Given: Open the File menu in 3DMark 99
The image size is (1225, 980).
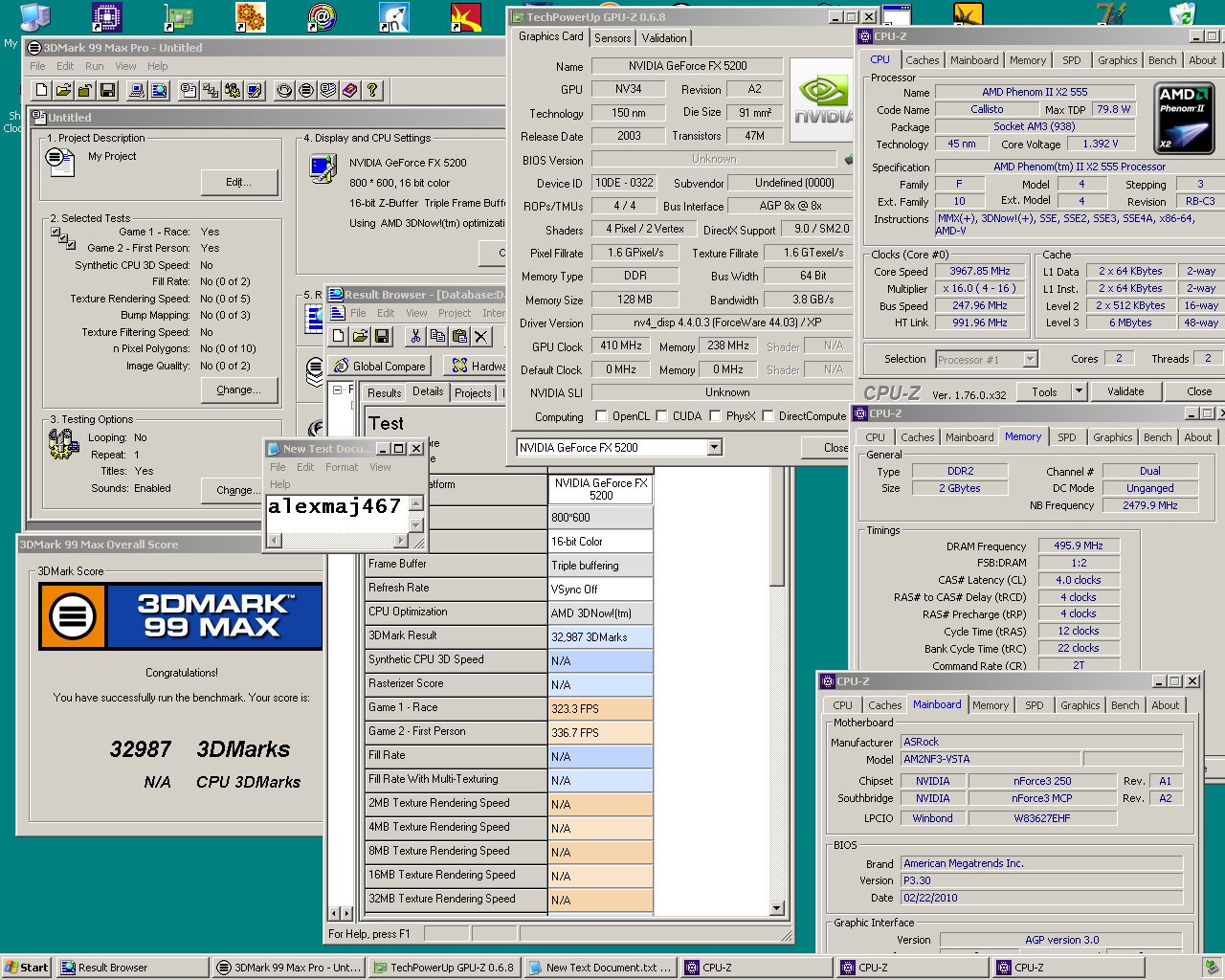Looking at the screenshot, I should coord(37,66).
